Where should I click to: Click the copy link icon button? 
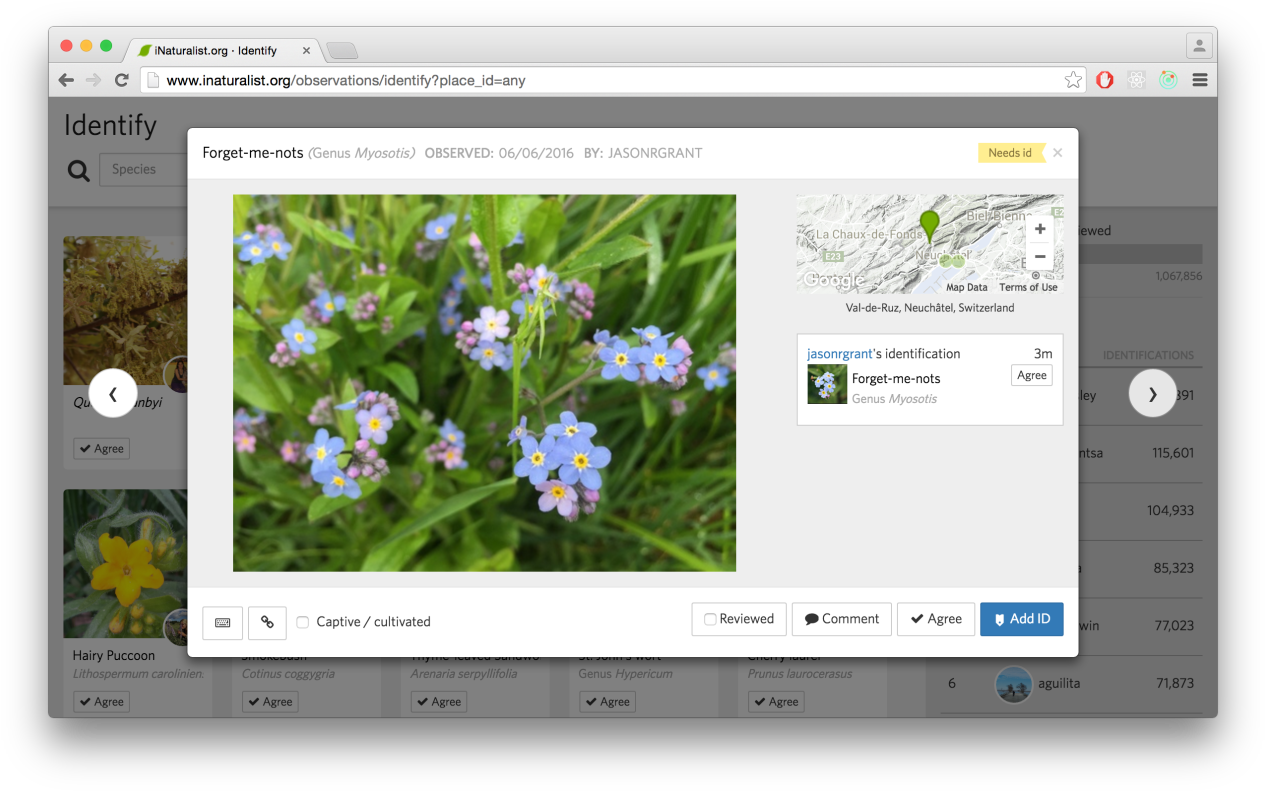267,622
